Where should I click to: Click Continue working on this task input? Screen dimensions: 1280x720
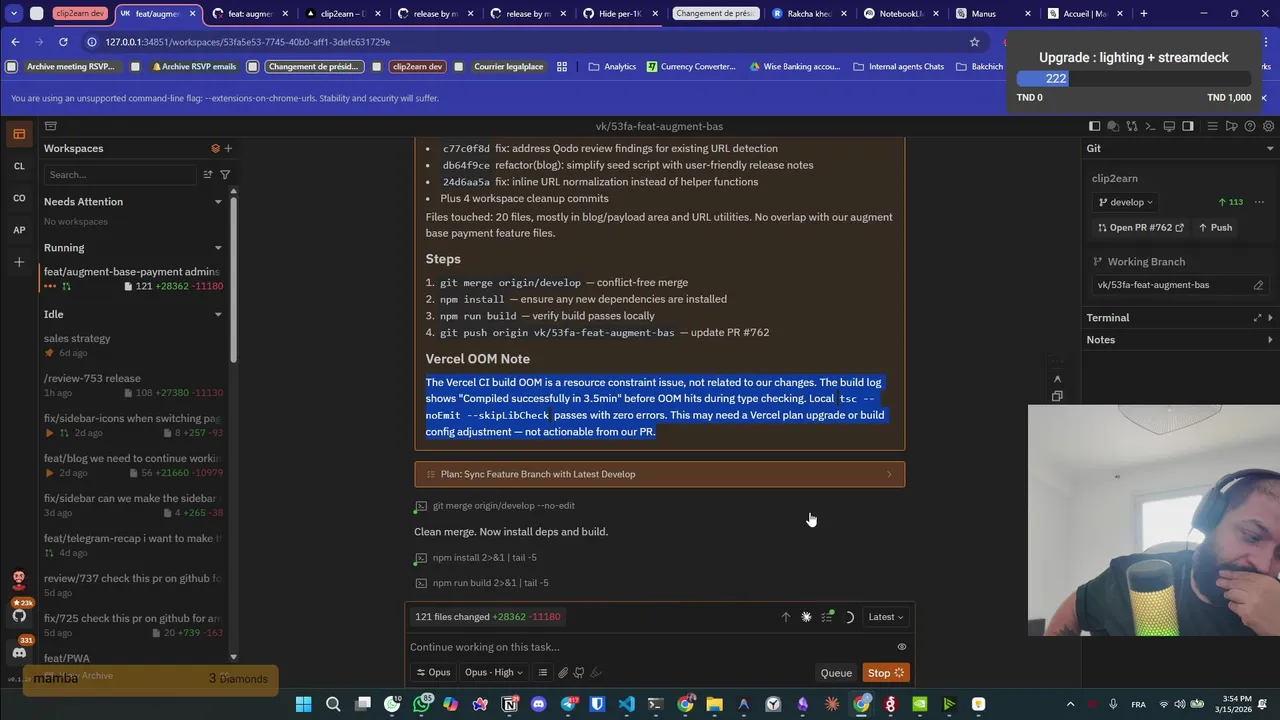[650, 647]
